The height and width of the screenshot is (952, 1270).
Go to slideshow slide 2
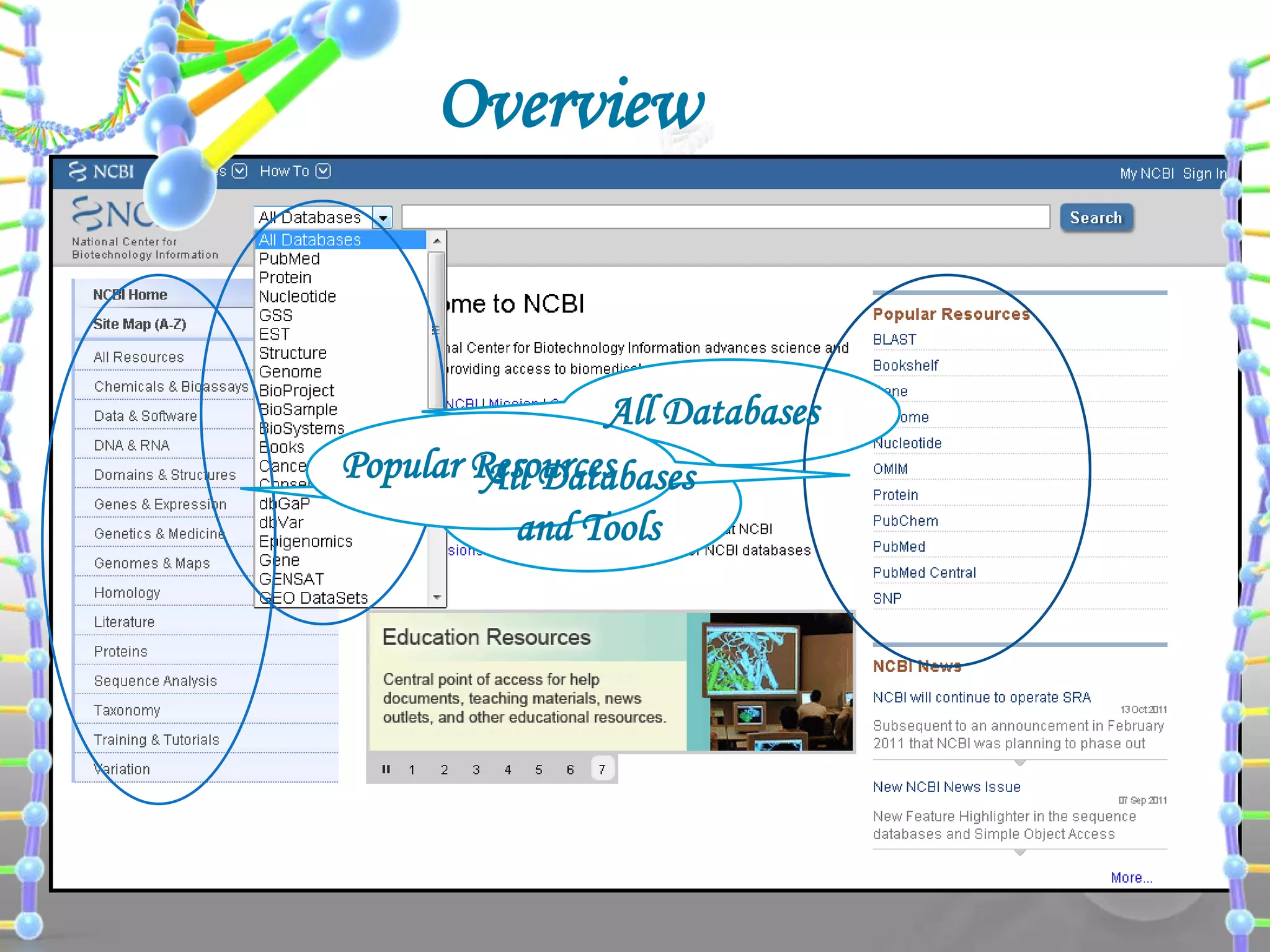[x=444, y=770]
